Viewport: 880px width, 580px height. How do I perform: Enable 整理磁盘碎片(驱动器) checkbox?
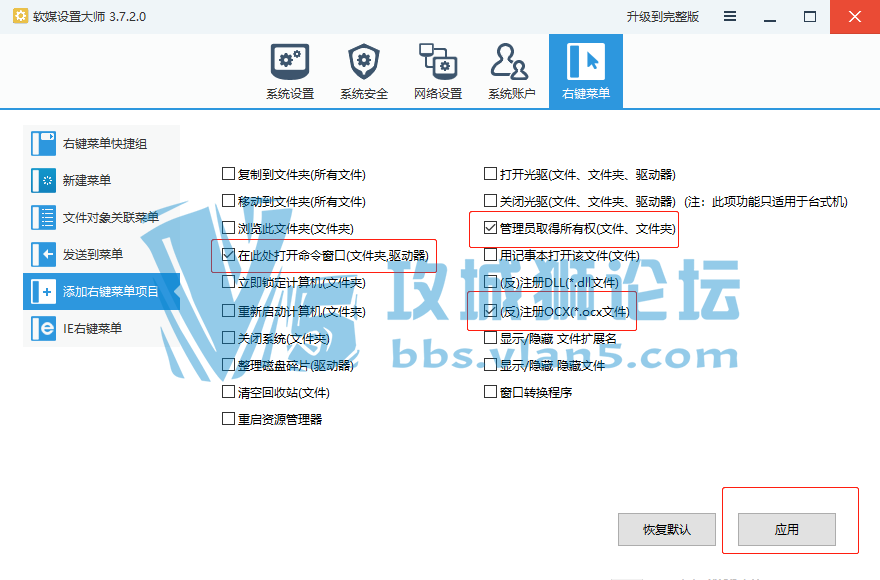click(x=228, y=364)
